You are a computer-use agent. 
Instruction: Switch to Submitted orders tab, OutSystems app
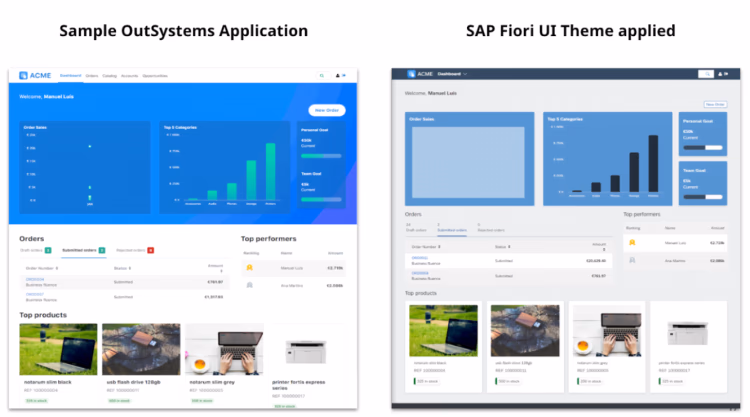pos(84,250)
